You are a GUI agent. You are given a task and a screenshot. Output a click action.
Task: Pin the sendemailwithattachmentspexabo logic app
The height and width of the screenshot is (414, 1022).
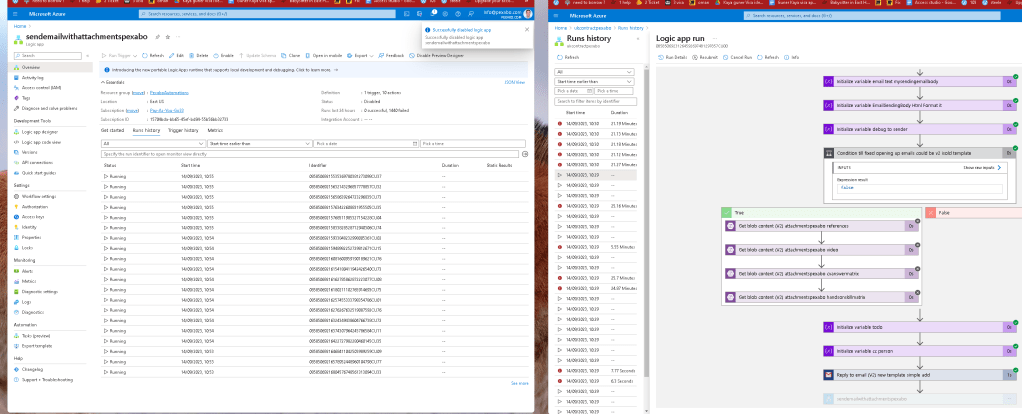pyautogui.click(x=158, y=37)
